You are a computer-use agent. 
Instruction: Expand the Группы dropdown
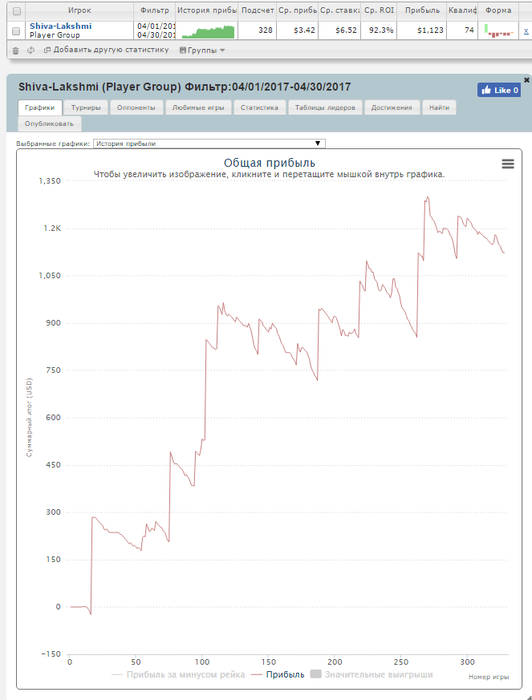click(202, 50)
